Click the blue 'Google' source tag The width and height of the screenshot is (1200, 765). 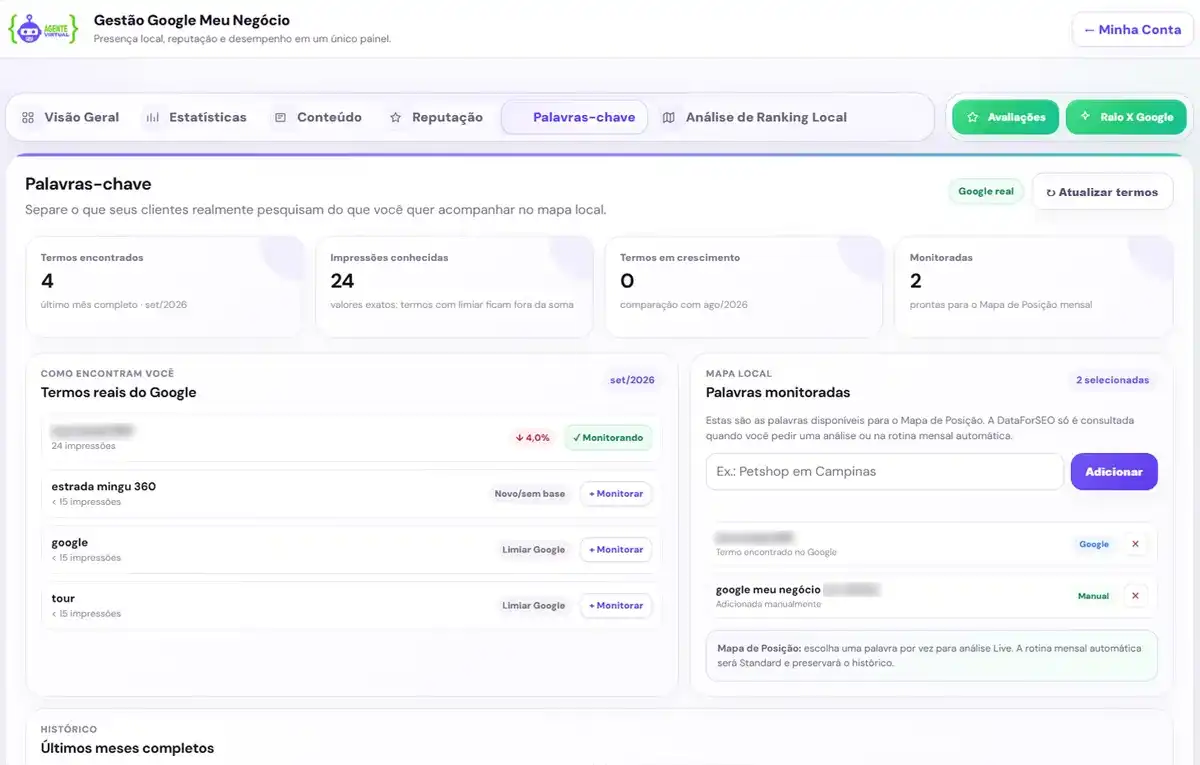tap(1094, 544)
